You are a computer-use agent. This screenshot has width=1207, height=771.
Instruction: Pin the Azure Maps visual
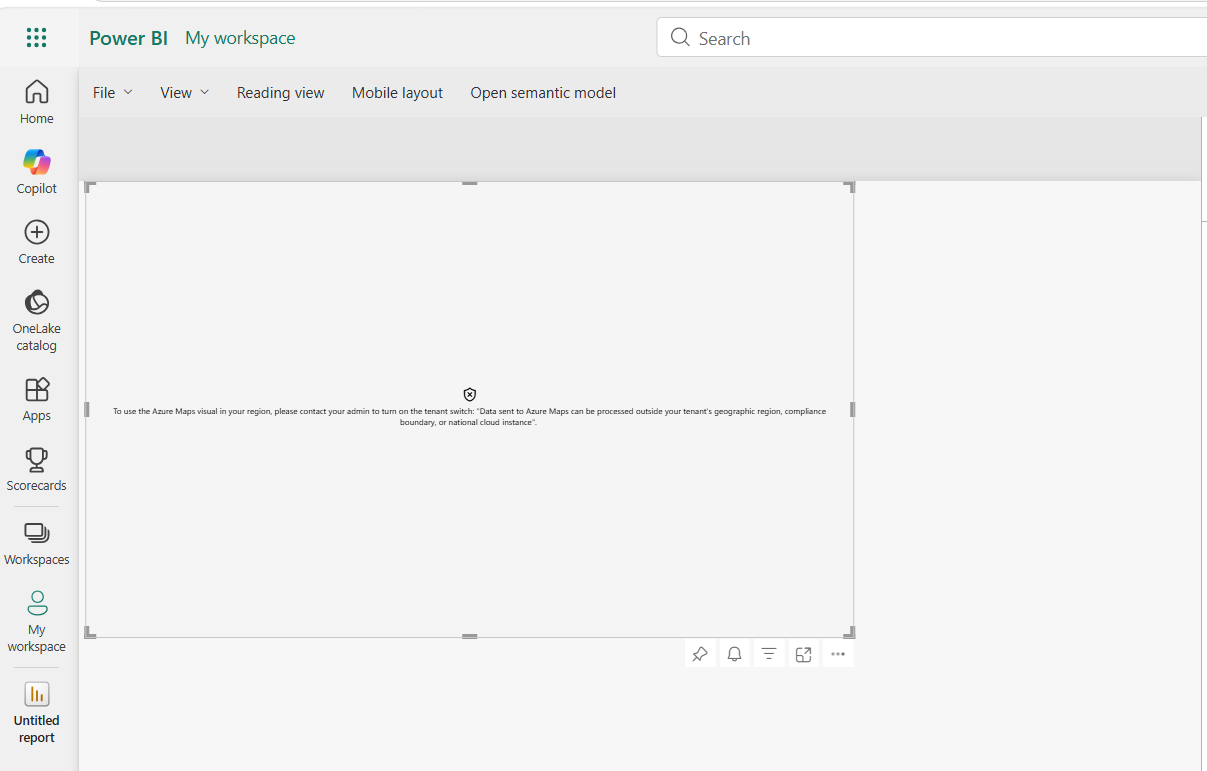(700, 654)
